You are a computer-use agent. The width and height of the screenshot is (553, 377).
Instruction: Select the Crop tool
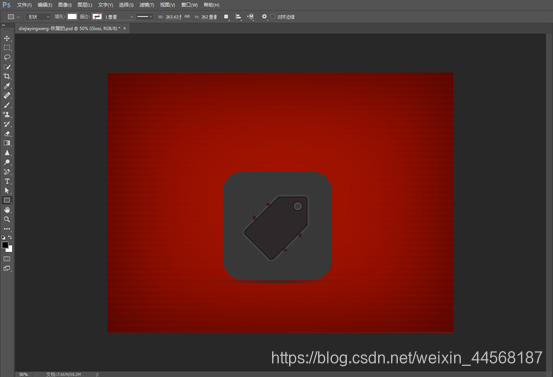(7, 76)
